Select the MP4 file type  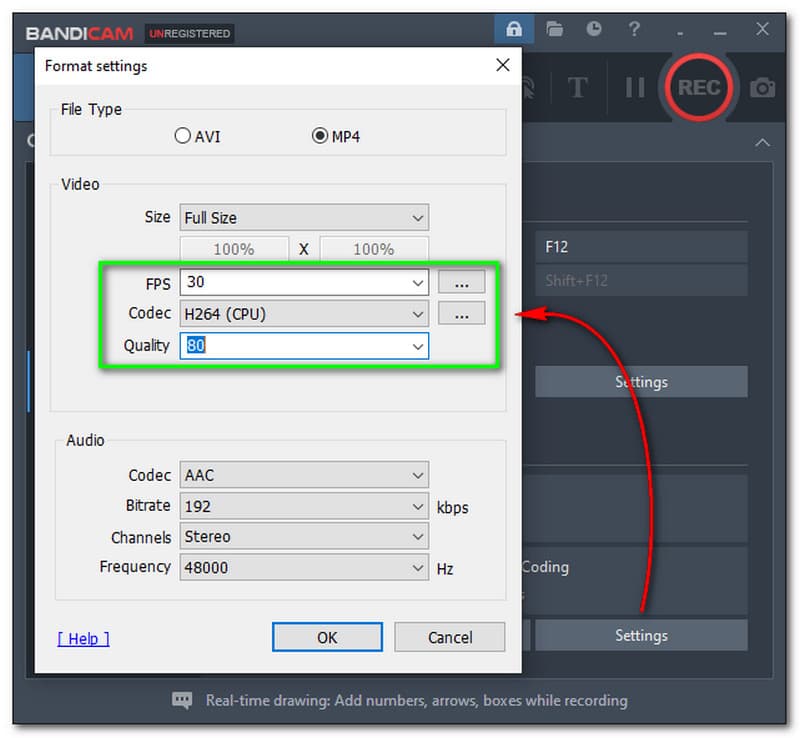point(321,136)
